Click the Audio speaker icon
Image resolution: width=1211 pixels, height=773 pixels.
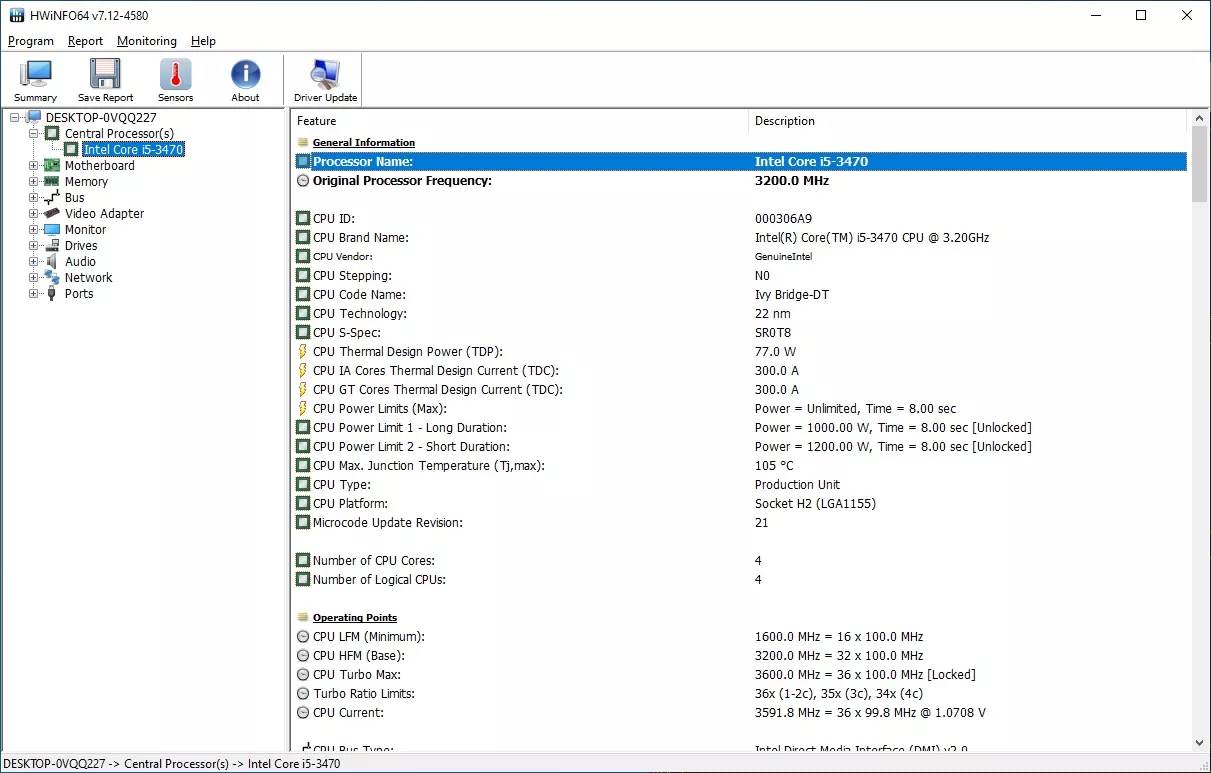52,262
